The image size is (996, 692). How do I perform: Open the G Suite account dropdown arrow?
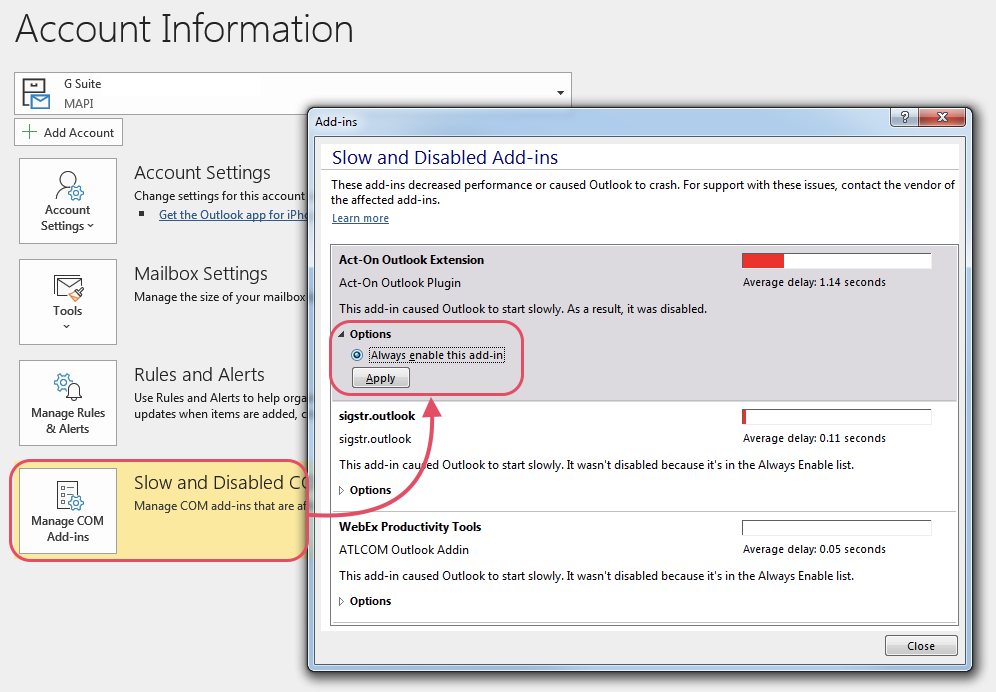point(560,93)
